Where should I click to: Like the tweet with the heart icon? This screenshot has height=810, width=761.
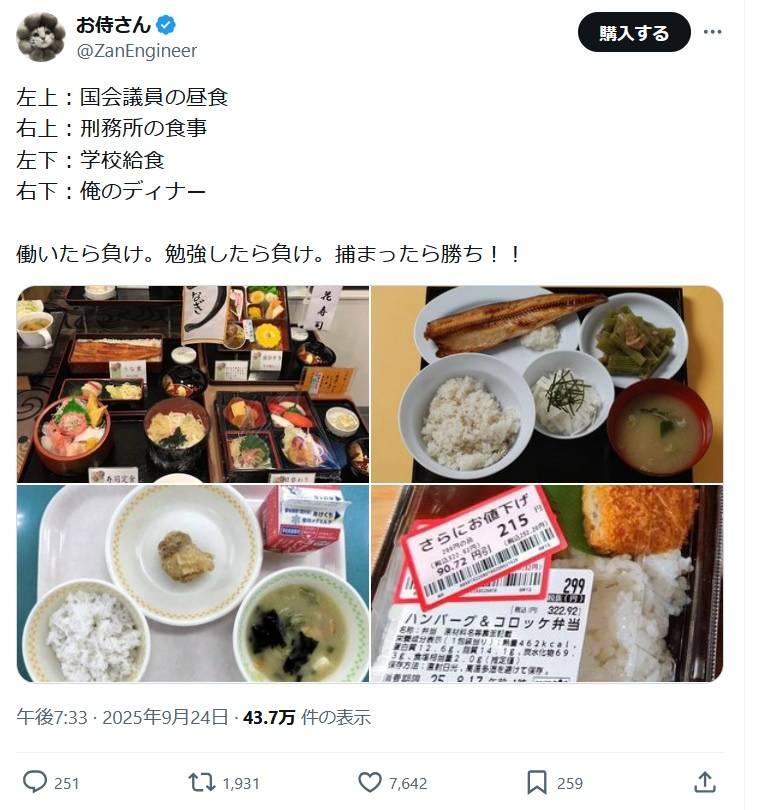coord(370,783)
